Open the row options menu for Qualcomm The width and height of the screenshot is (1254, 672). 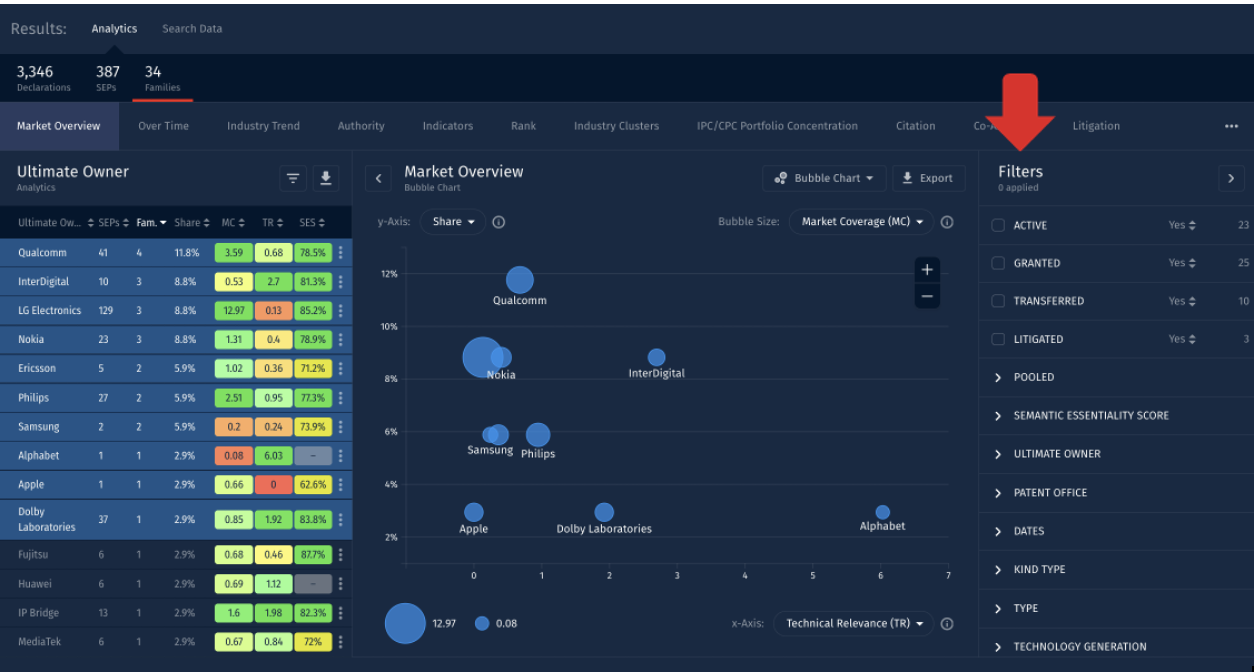[341, 253]
